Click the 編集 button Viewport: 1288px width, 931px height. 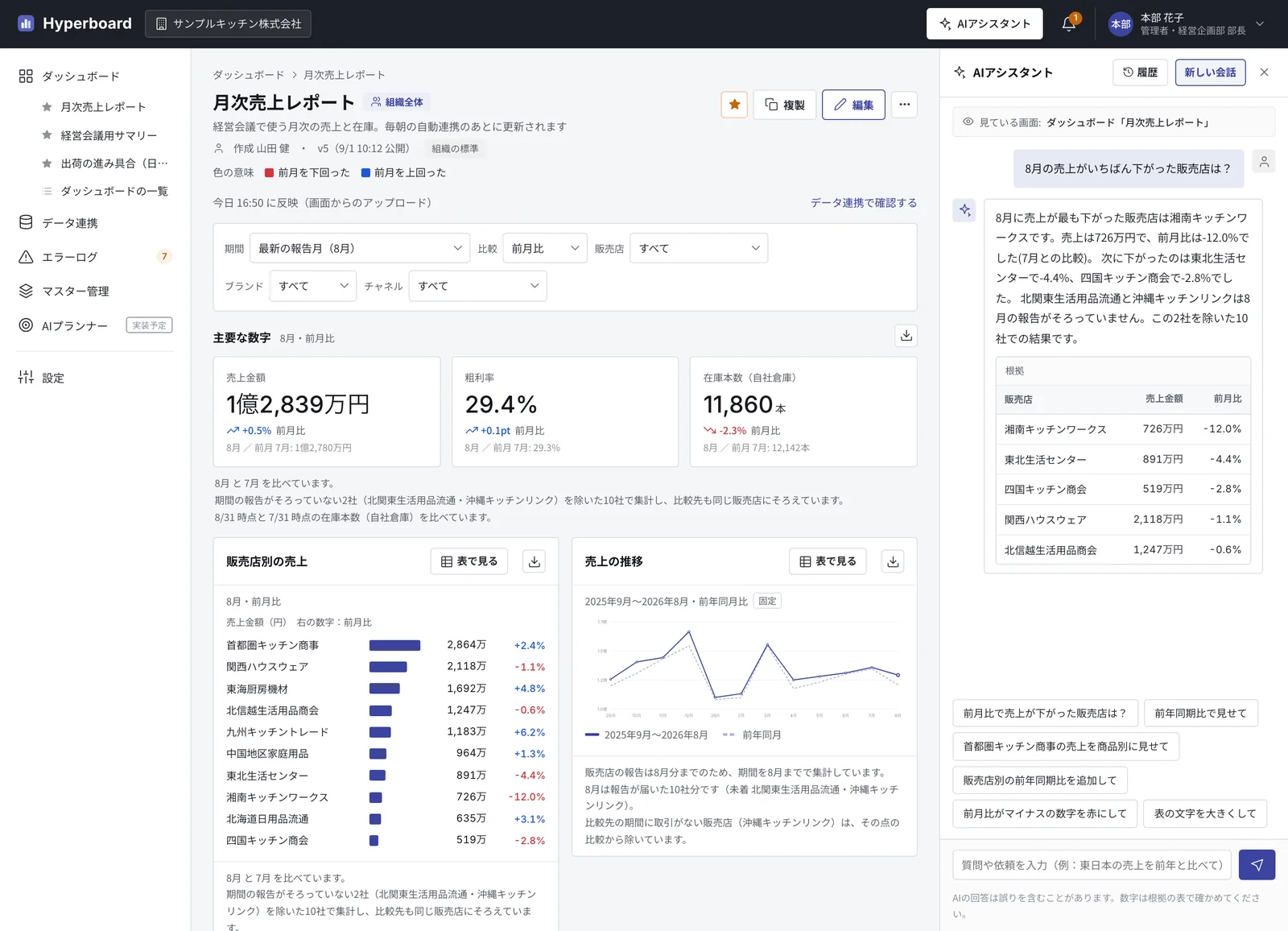(x=854, y=105)
